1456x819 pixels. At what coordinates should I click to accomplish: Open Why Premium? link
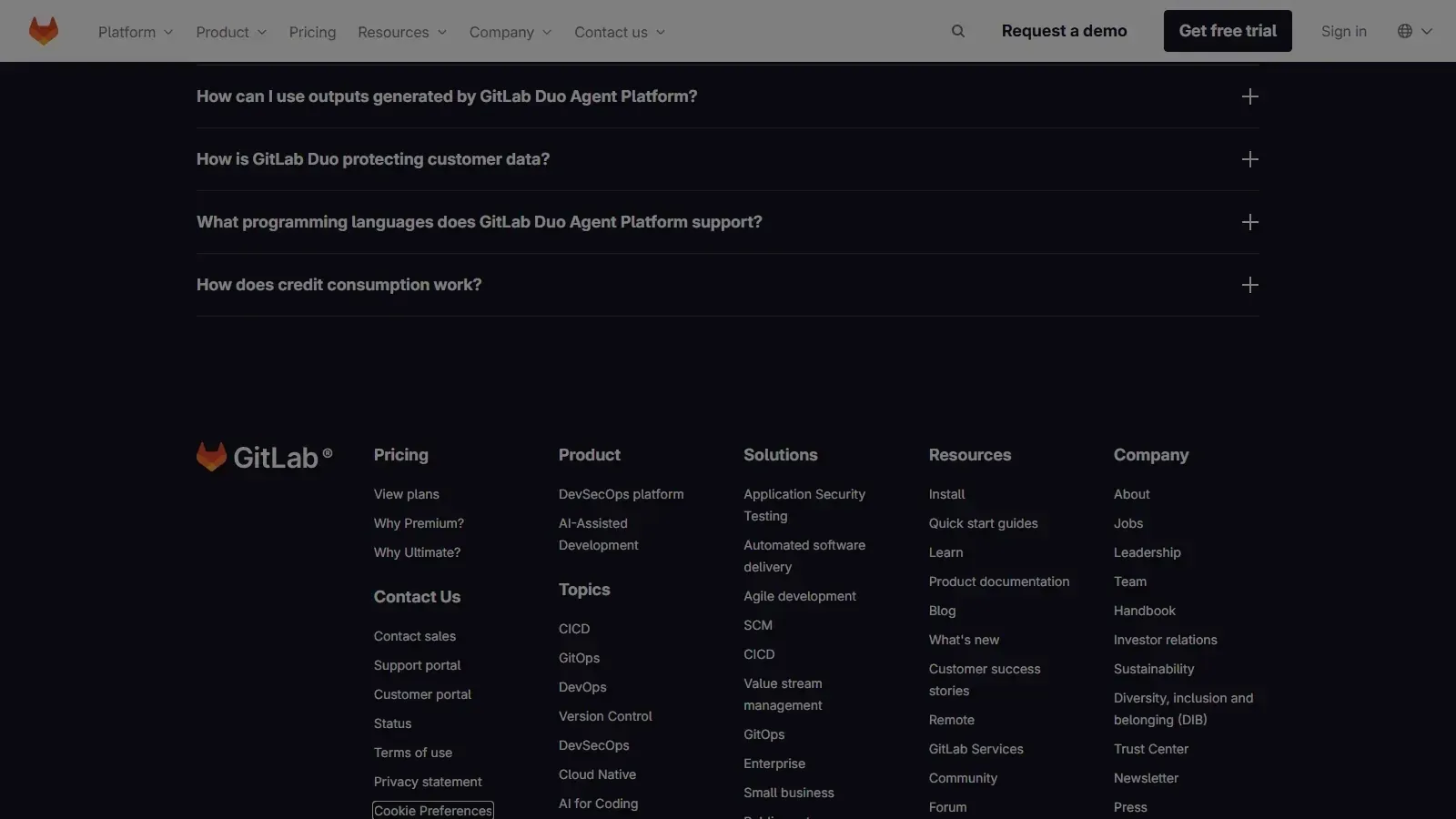419,523
